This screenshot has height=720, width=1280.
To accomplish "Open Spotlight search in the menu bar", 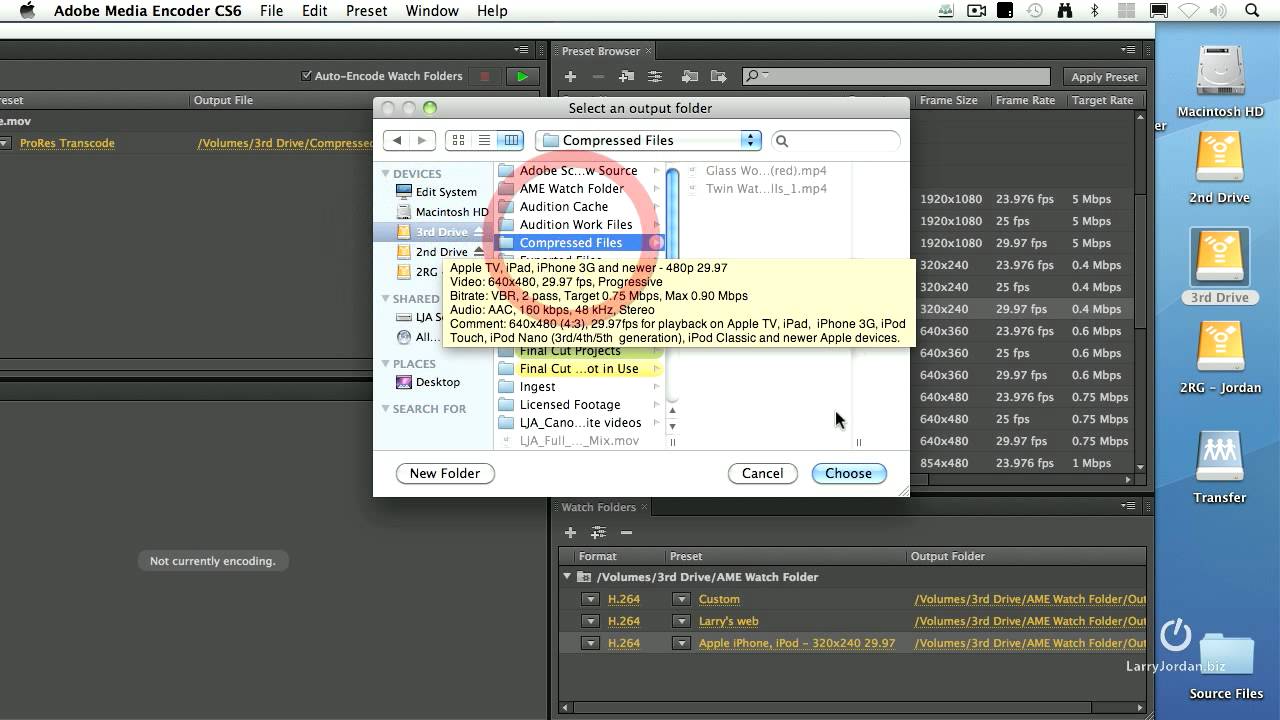I will pyautogui.click(x=1253, y=11).
